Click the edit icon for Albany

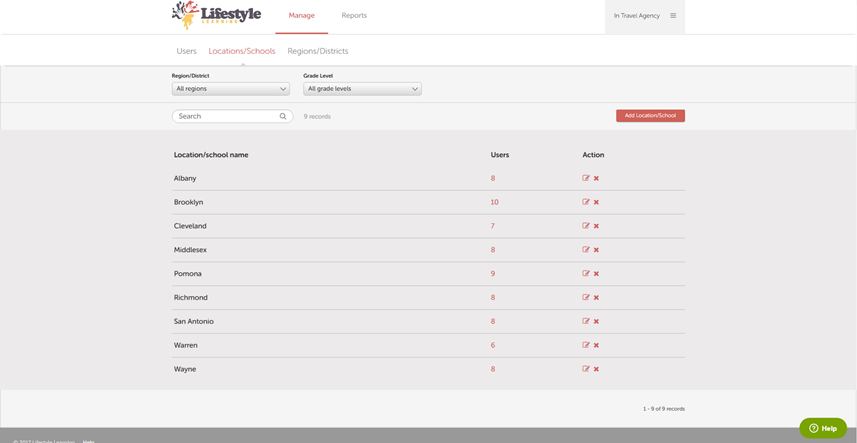(x=586, y=178)
